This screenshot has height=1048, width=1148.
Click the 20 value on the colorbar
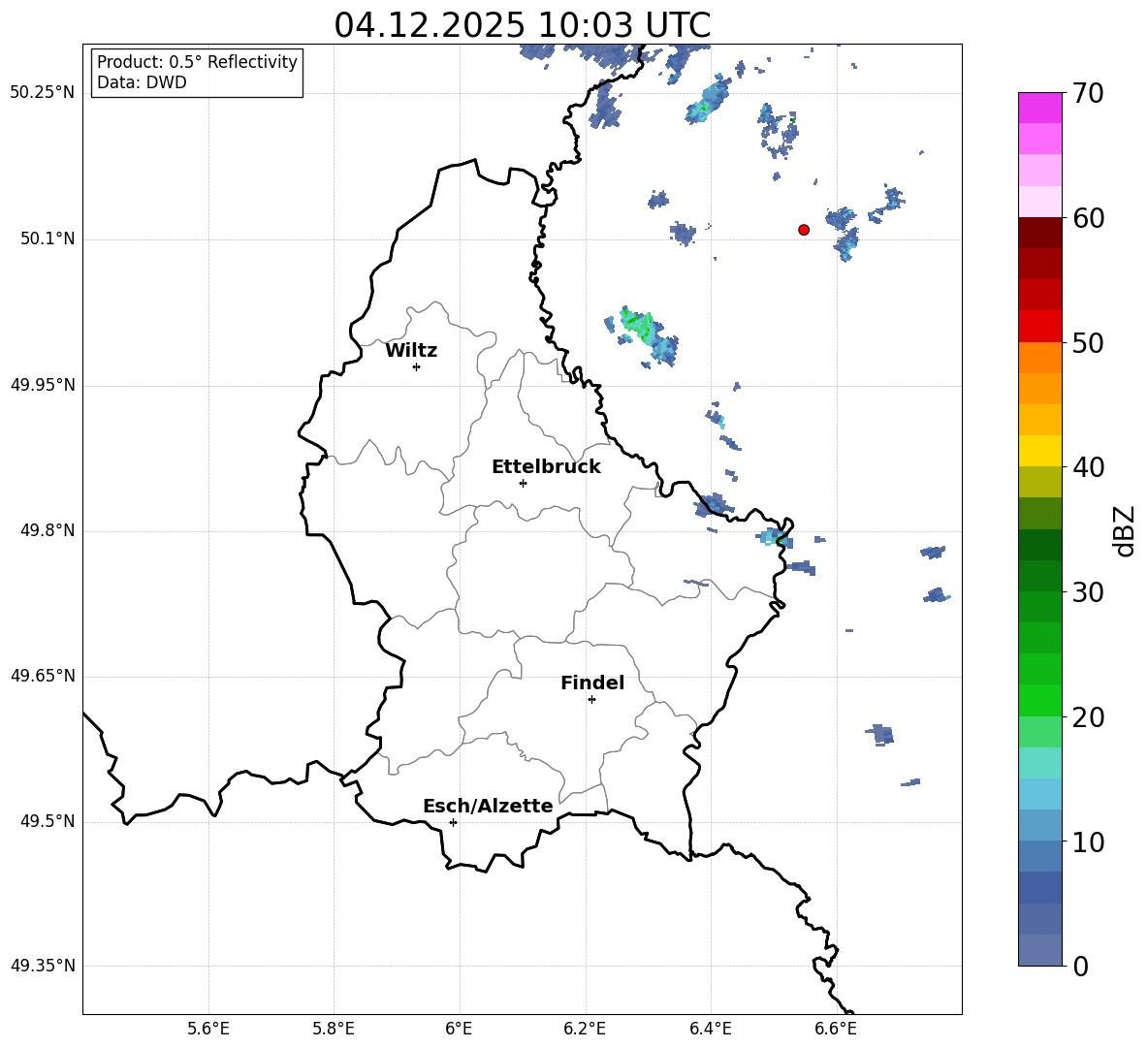click(1088, 717)
